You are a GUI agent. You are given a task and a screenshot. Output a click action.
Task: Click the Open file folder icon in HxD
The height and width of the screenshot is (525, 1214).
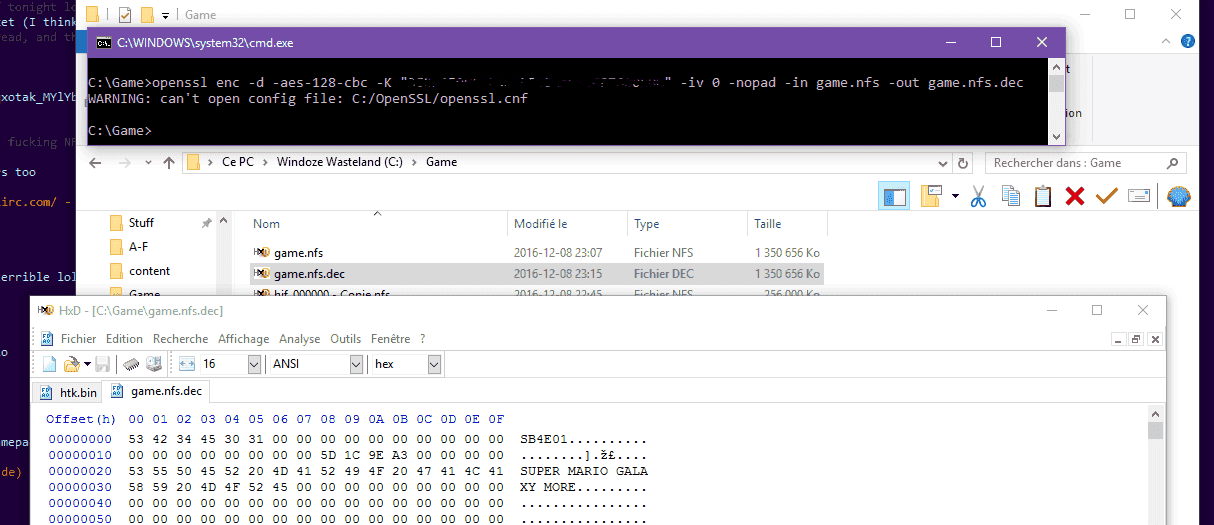71,364
